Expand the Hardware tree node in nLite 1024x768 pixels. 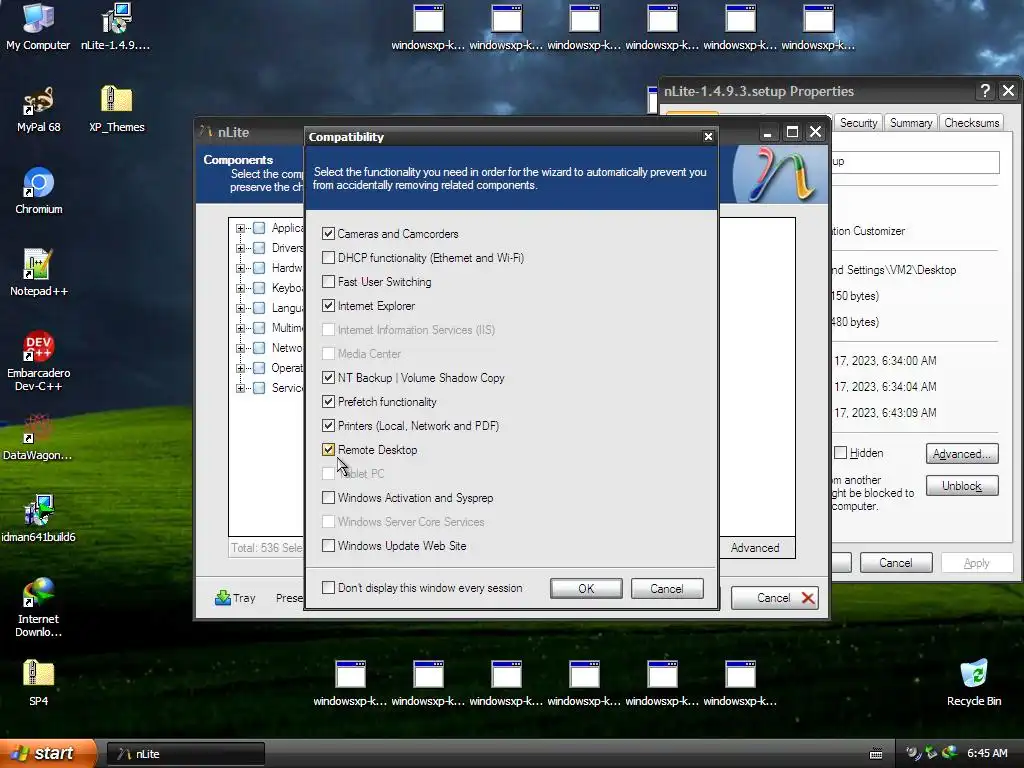click(240, 268)
